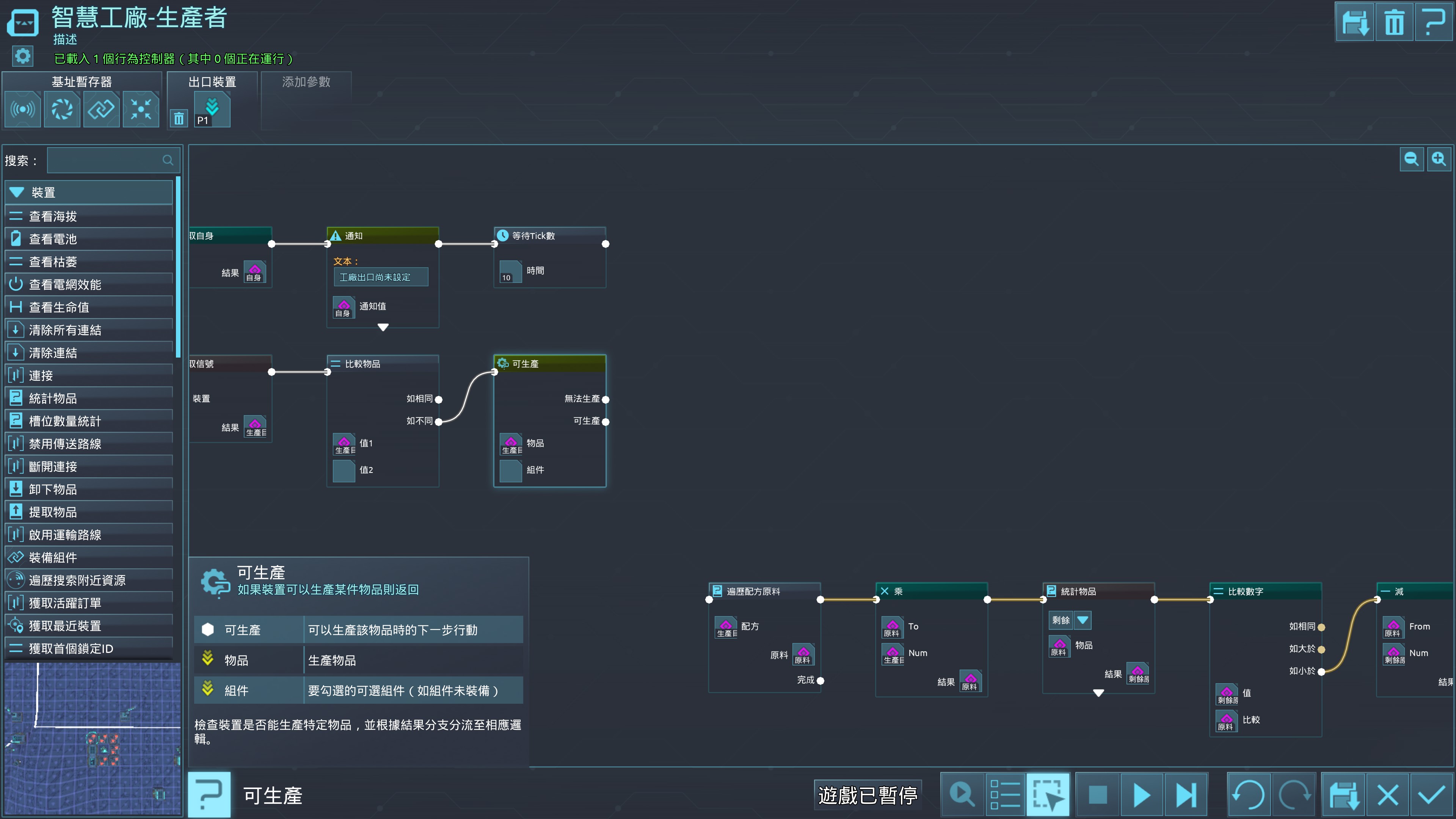Image resolution: width=1456 pixels, height=819 pixels.
Task: Toggle the selection box mode button
Action: tap(1048, 795)
